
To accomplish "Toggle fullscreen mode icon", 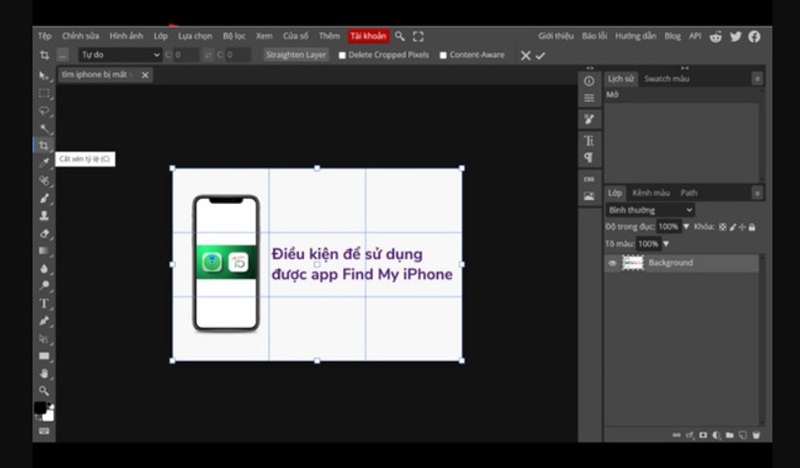I will tap(418, 36).
